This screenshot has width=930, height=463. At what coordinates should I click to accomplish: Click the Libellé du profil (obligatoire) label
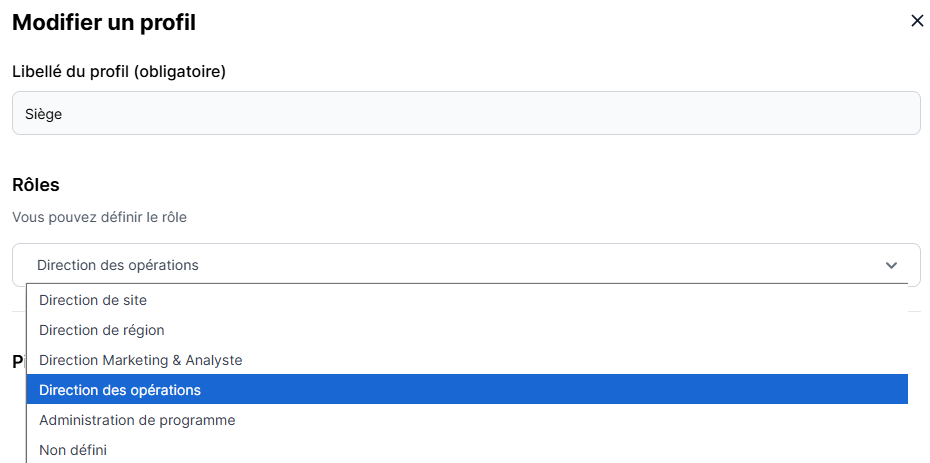pyautogui.click(x=119, y=71)
